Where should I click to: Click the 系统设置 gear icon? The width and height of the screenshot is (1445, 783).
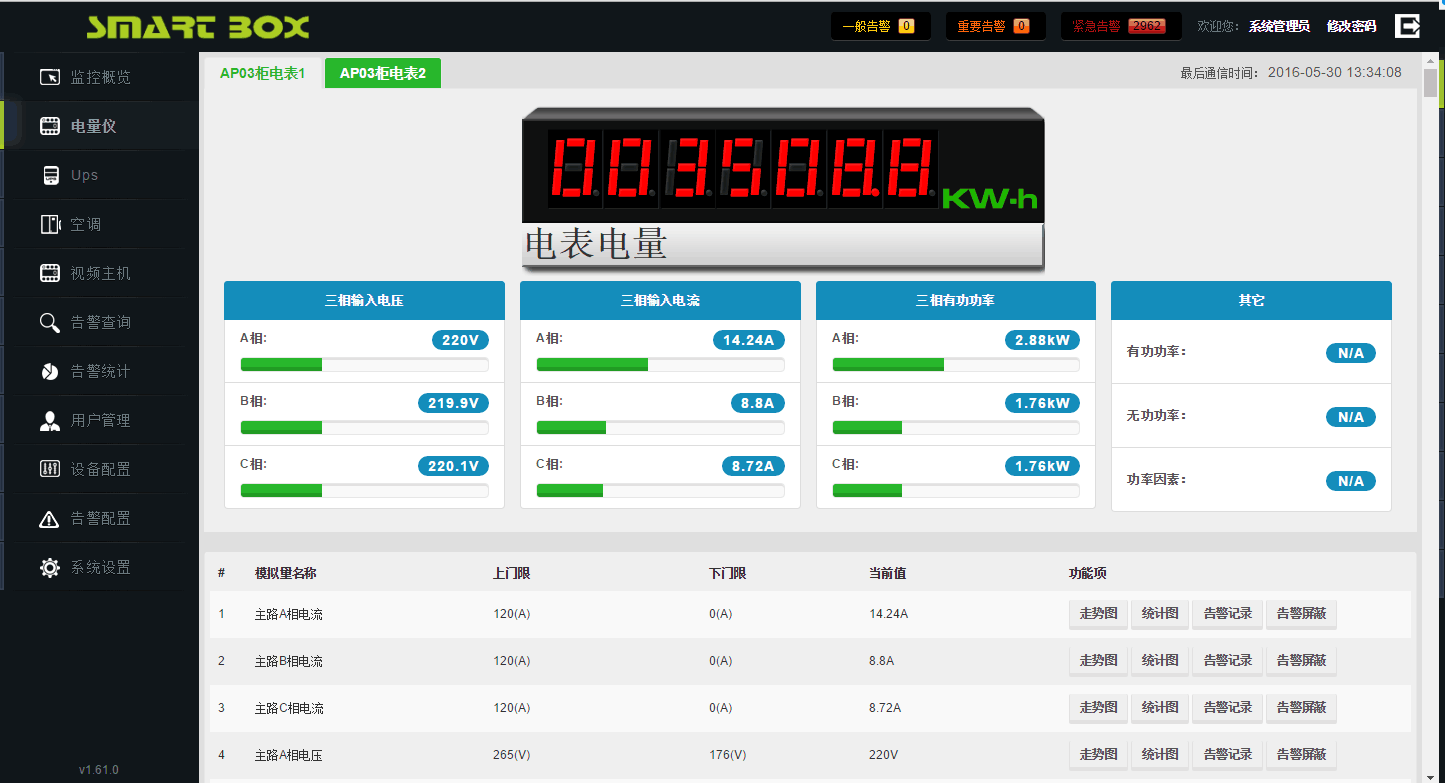click(x=50, y=567)
